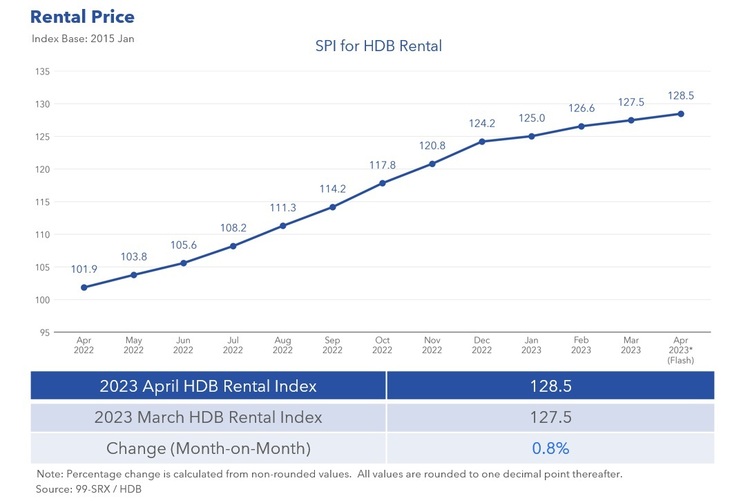Click the x-axis label 'Jul 2022'
750x503 pixels.
coord(233,345)
